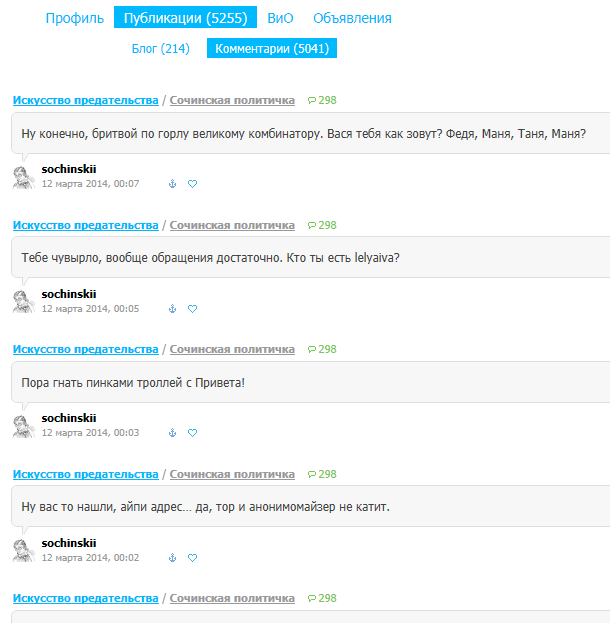The width and height of the screenshot is (610, 623).
Task: Click anchor icon on 00:02 comment
Action: [x=172, y=558]
